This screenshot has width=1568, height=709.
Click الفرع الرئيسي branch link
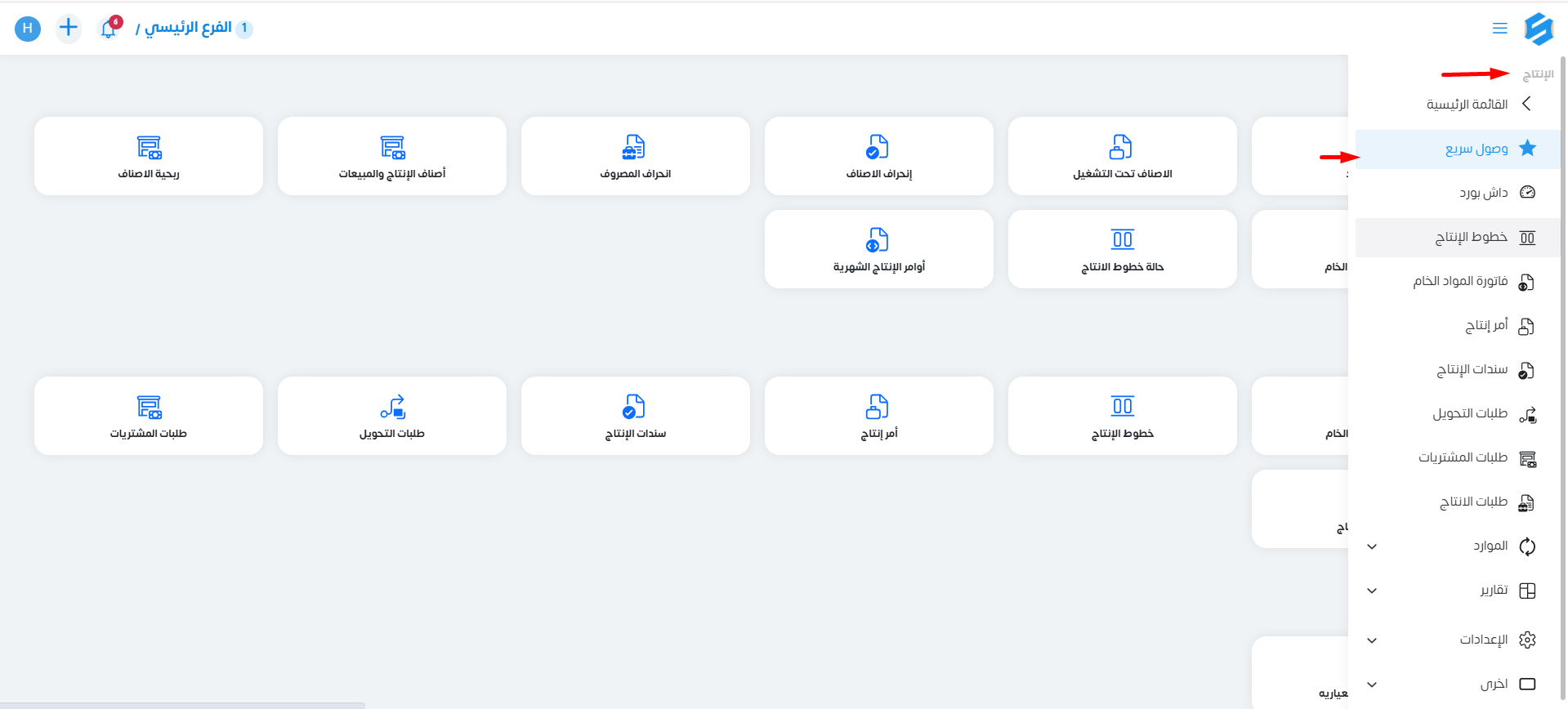point(188,29)
